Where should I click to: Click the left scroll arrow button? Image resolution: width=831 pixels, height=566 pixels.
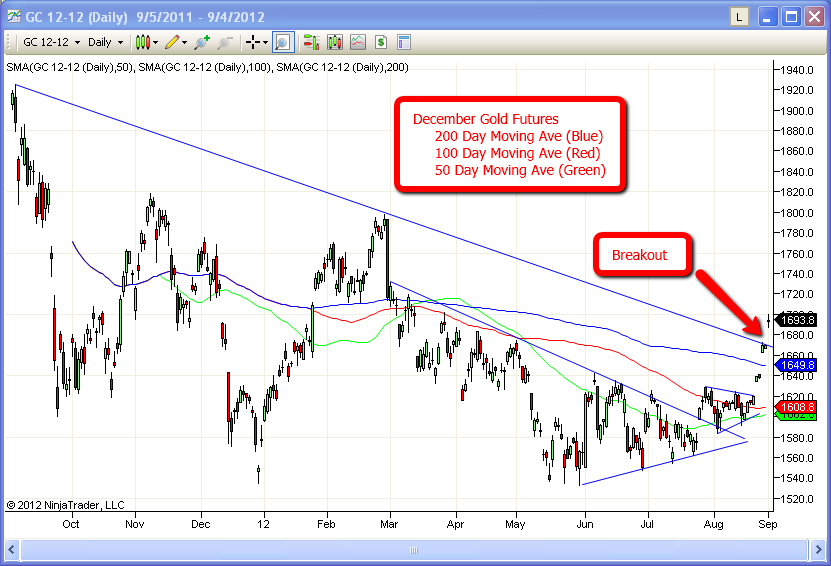tap(13, 550)
